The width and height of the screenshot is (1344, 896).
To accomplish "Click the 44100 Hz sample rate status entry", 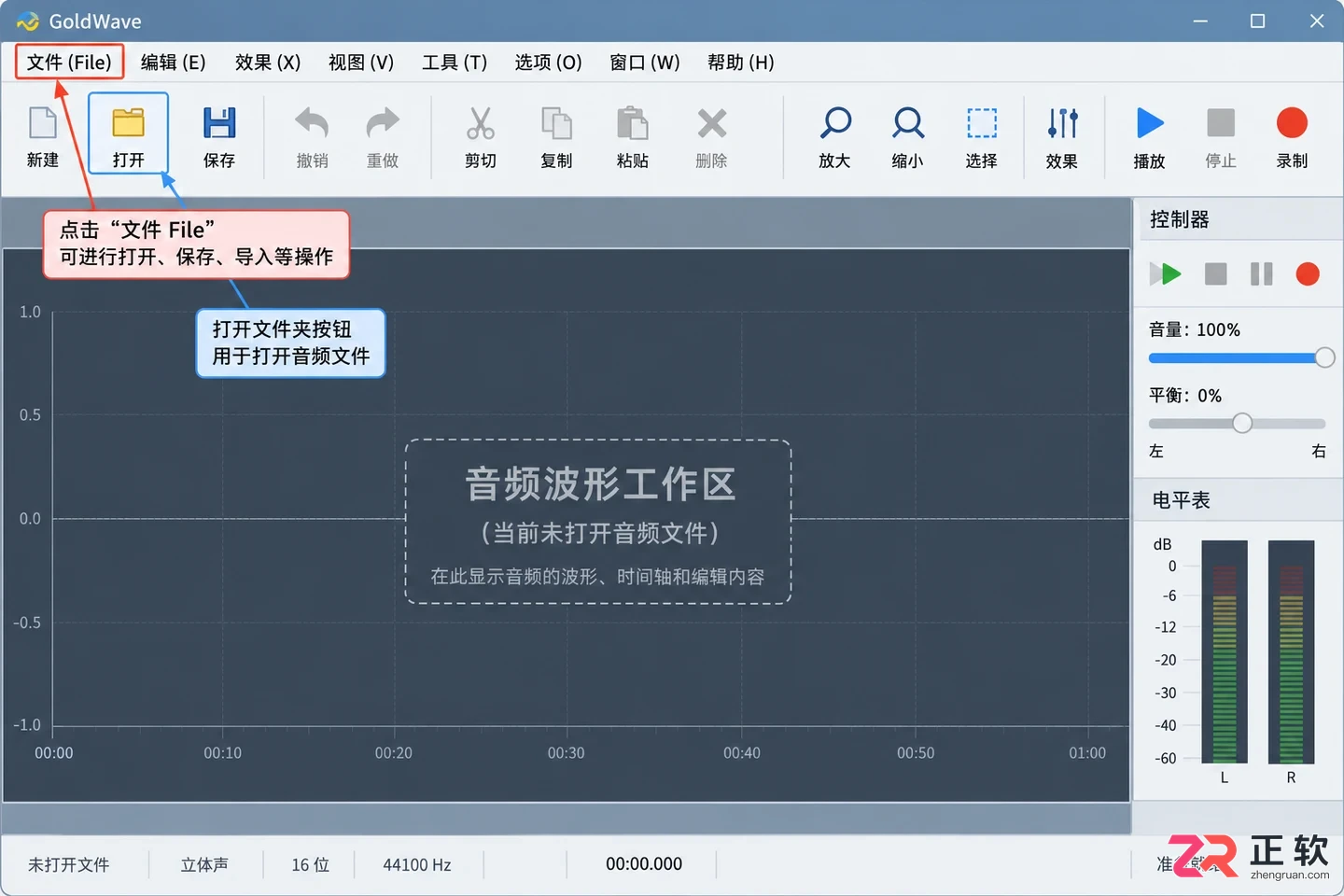I will pyautogui.click(x=417, y=864).
